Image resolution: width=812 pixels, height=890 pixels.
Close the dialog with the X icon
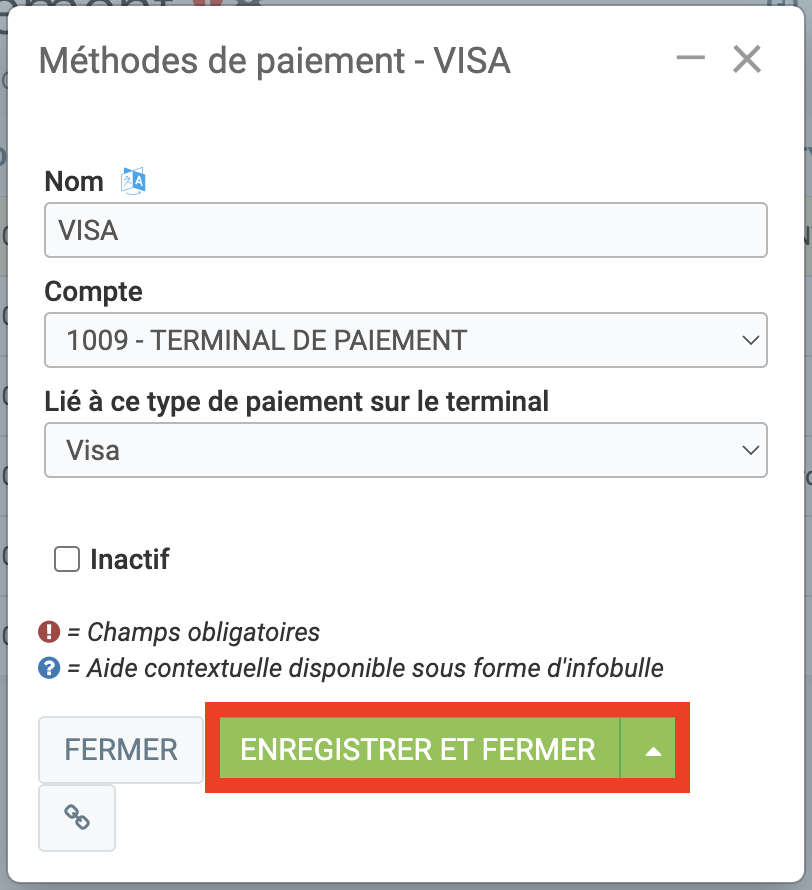(x=747, y=60)
